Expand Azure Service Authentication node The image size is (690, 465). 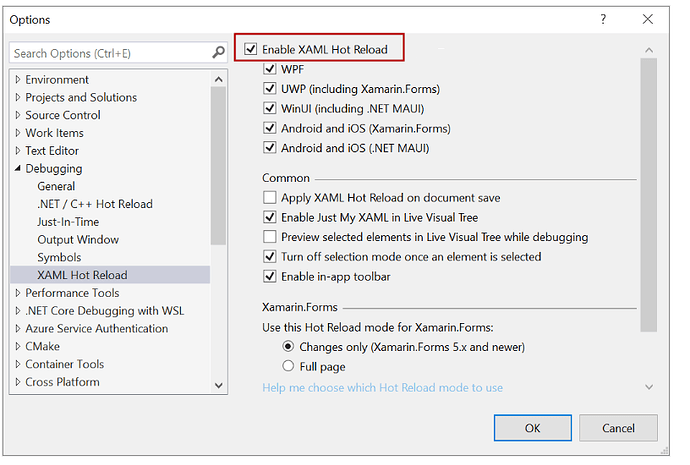[x=18, y=329]
